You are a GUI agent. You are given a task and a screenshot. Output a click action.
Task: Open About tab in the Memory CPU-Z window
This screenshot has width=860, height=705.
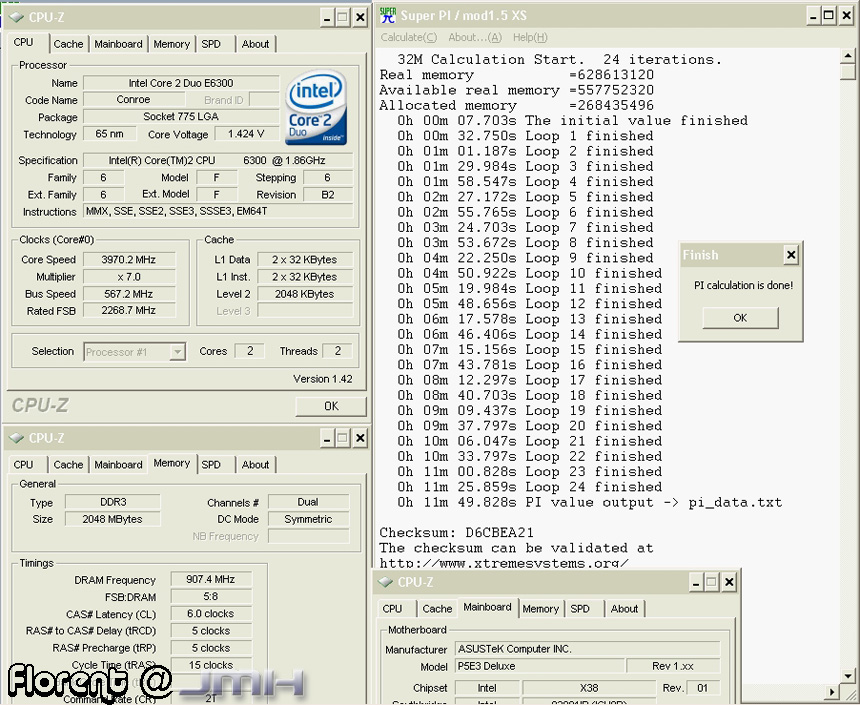(256, 465)
